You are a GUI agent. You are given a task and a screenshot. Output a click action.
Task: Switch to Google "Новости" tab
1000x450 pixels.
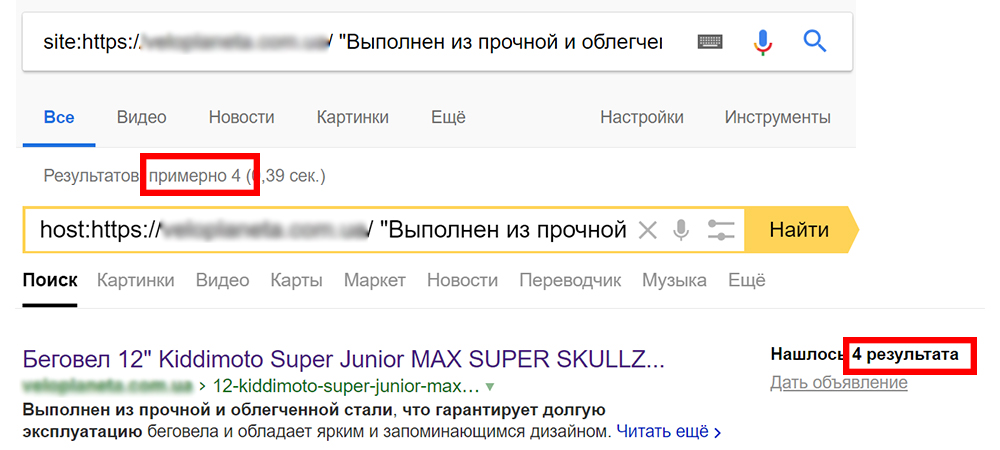point(242,117)
